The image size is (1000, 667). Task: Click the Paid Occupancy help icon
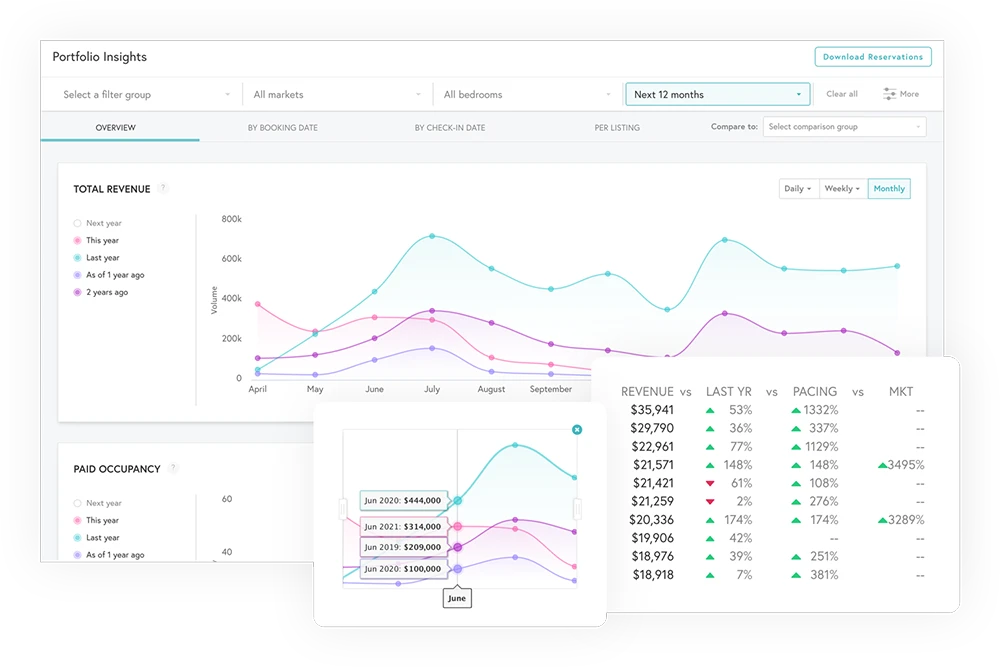click(173, 468)
